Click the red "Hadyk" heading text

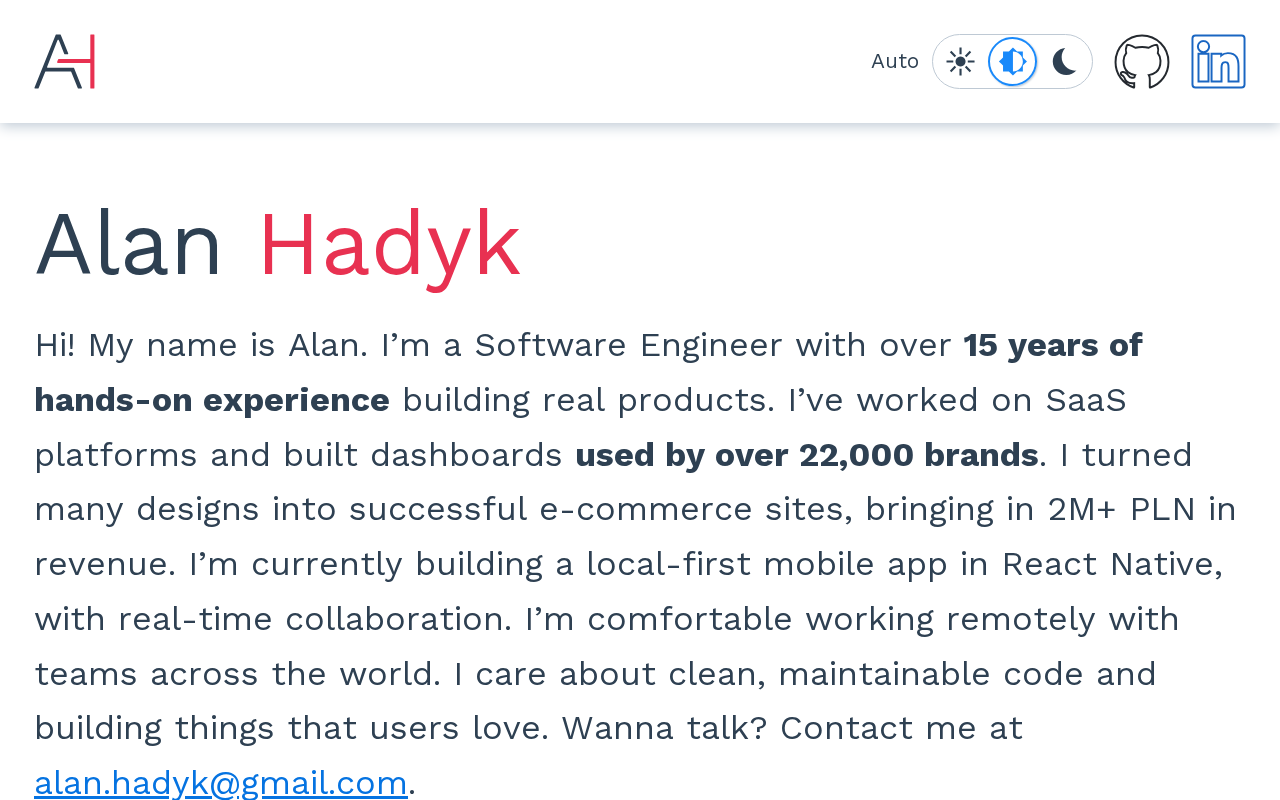pyautogui.click(x=390, y=244)
